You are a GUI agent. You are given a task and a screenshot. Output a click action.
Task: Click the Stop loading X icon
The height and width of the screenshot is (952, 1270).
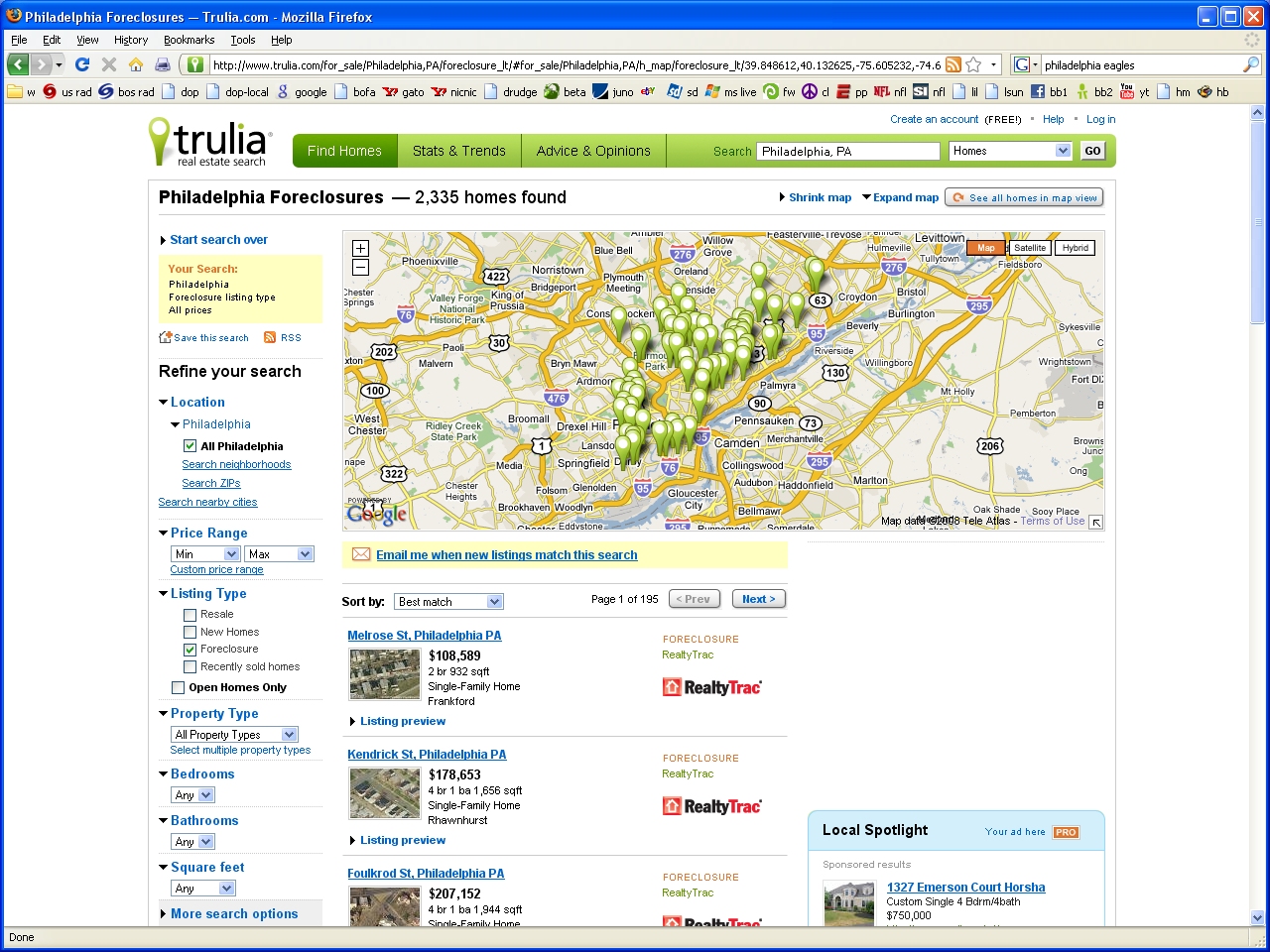[109, 64]
